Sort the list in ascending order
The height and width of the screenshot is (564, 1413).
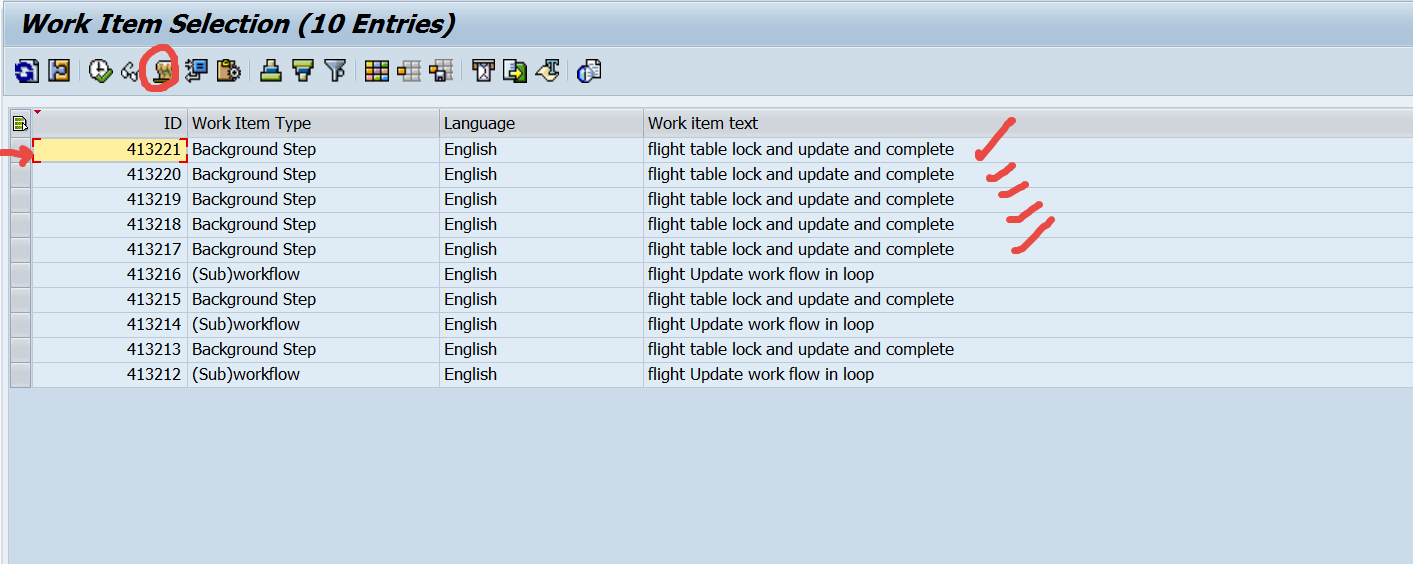pyautogui.click(x=270, y=71)
